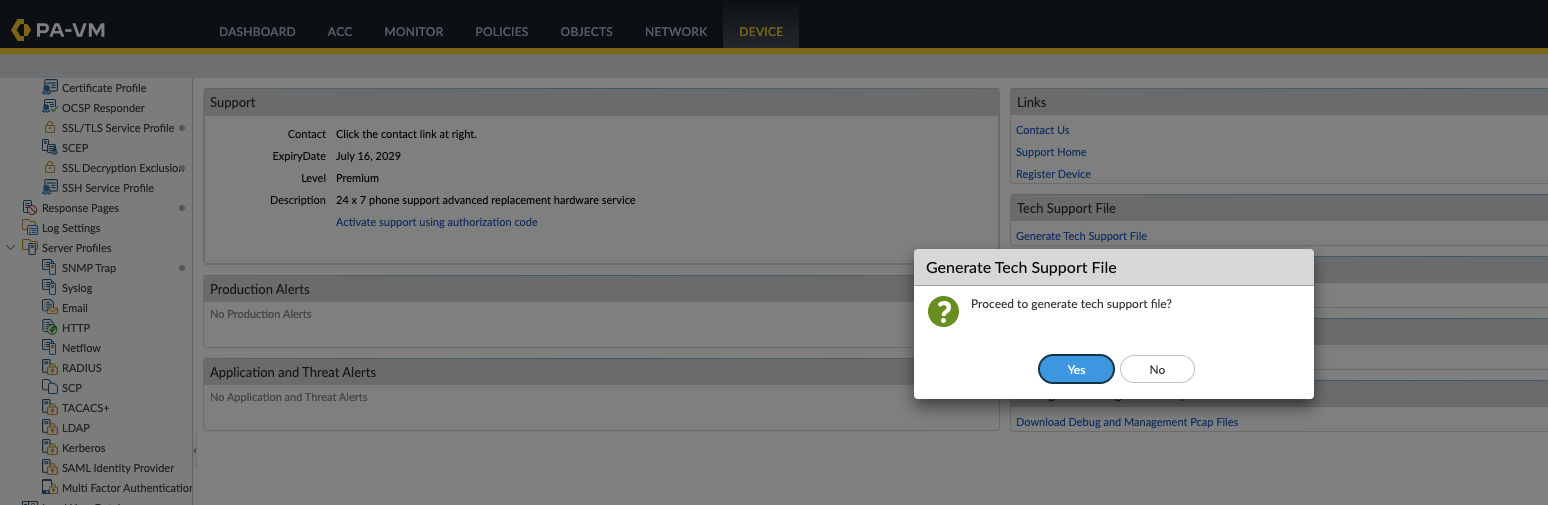Open the NETWORK tab
Viewport: 1548px width, 505px height.
676,31
